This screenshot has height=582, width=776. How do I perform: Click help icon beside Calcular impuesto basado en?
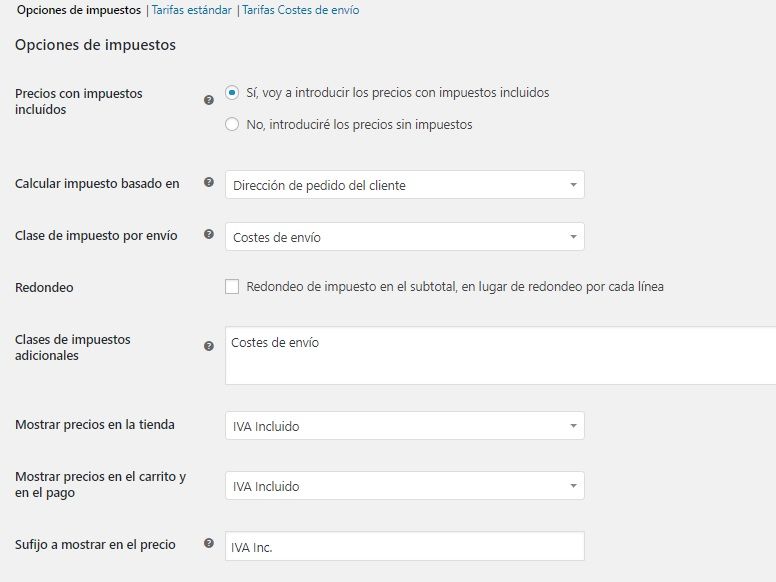coord(209,182)
